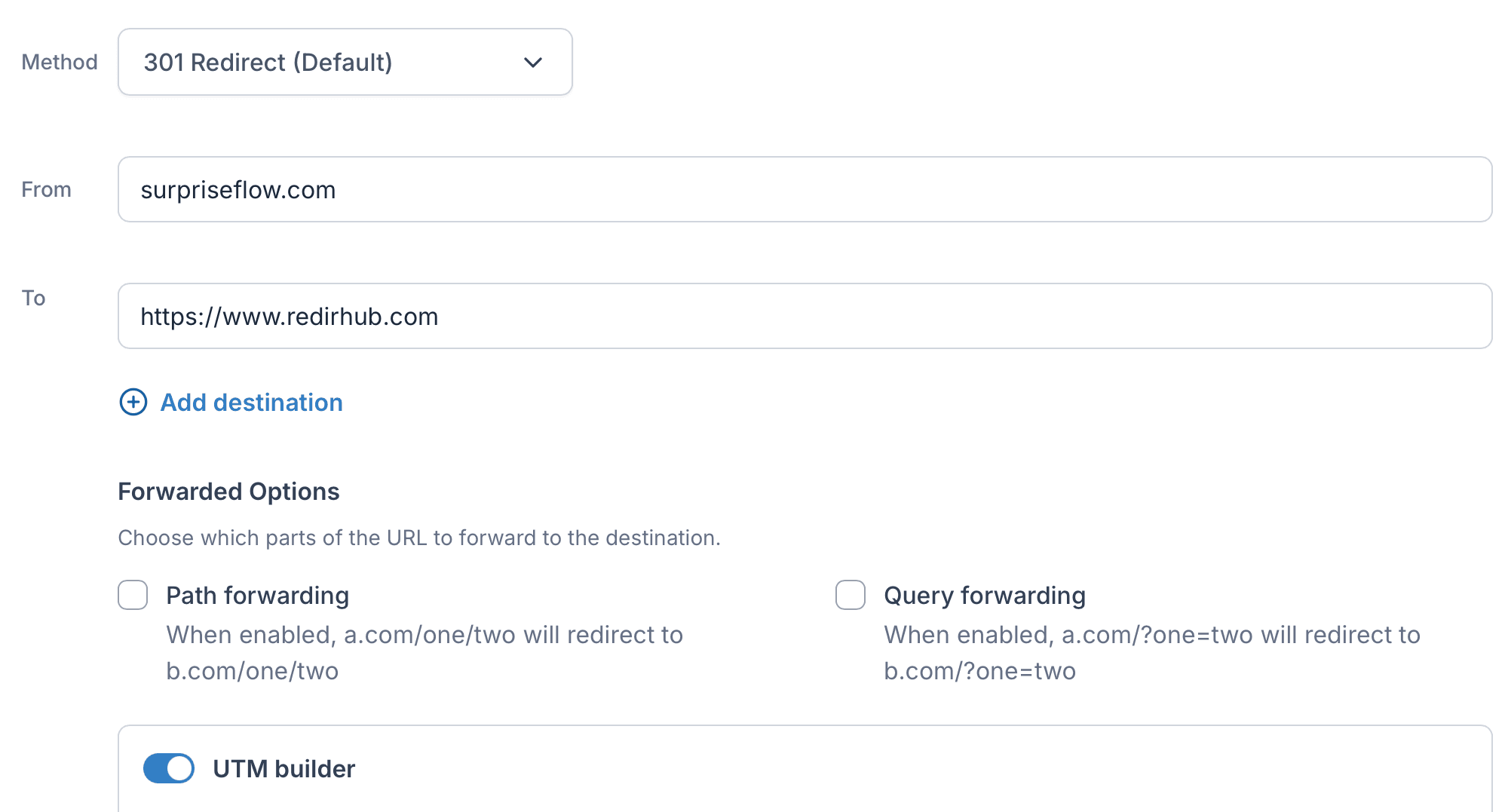This screenshot has width=1508, height=812.
Task: Enable the Query forwarding checkbox
Action: coord(851,595)
